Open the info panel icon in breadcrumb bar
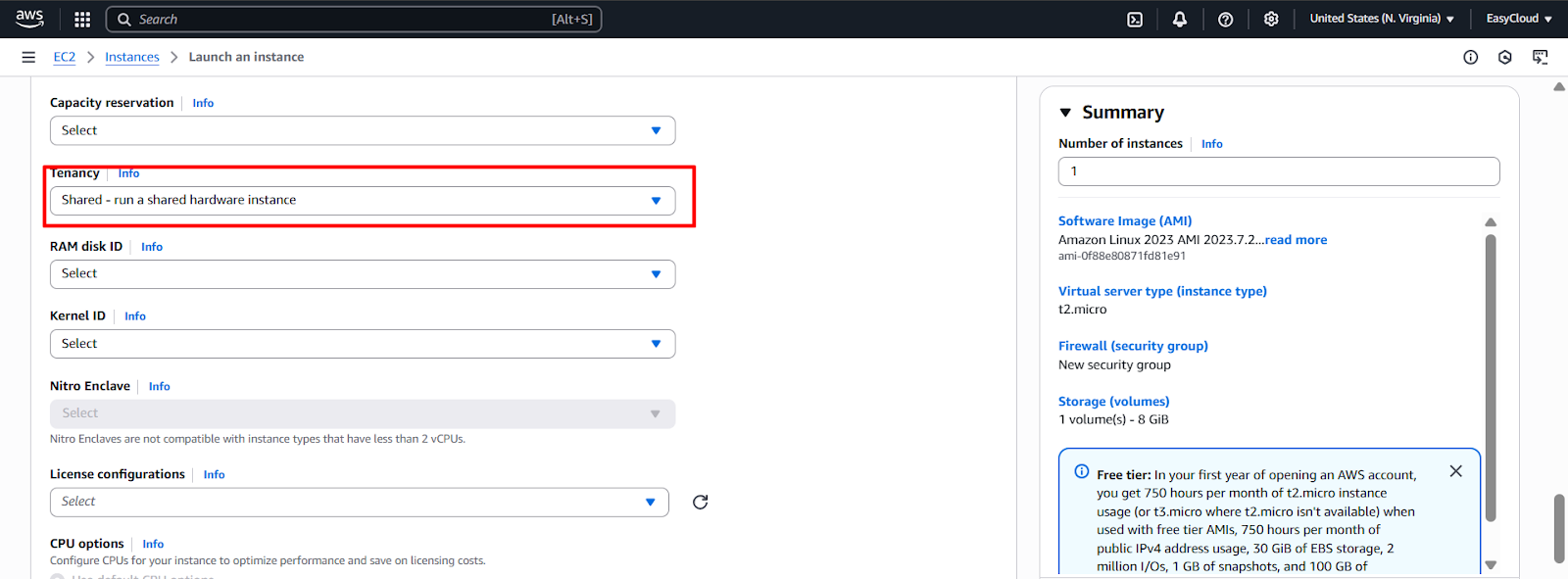This screenshot has height=579, width=1568. click(1470, 57)
